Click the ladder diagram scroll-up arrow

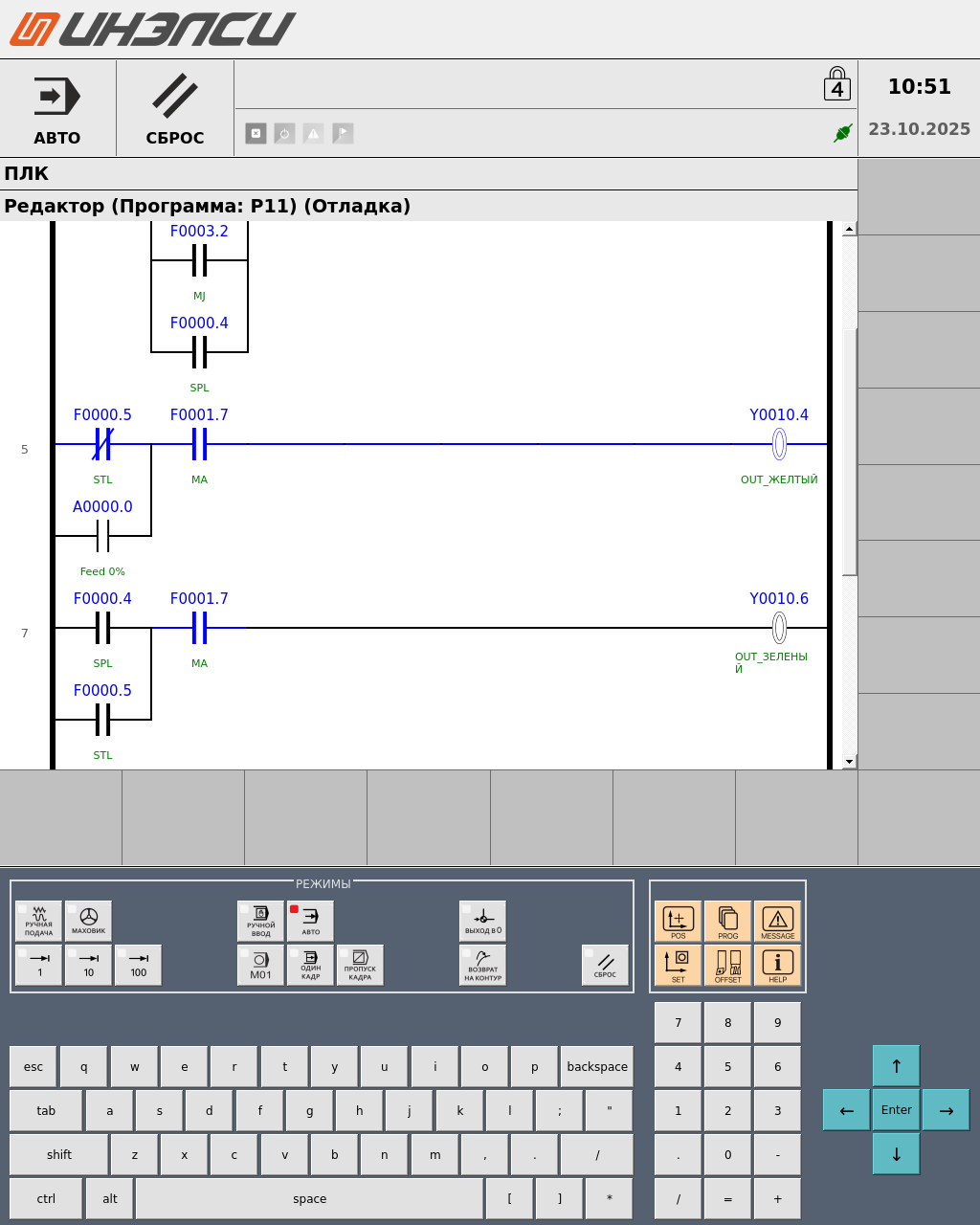(849, 230)
